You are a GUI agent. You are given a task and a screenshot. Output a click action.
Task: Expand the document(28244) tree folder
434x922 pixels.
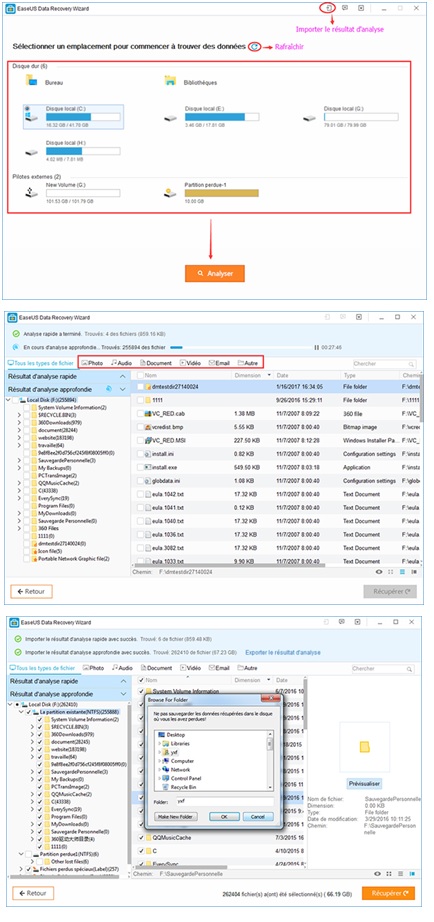coord(19,430)
